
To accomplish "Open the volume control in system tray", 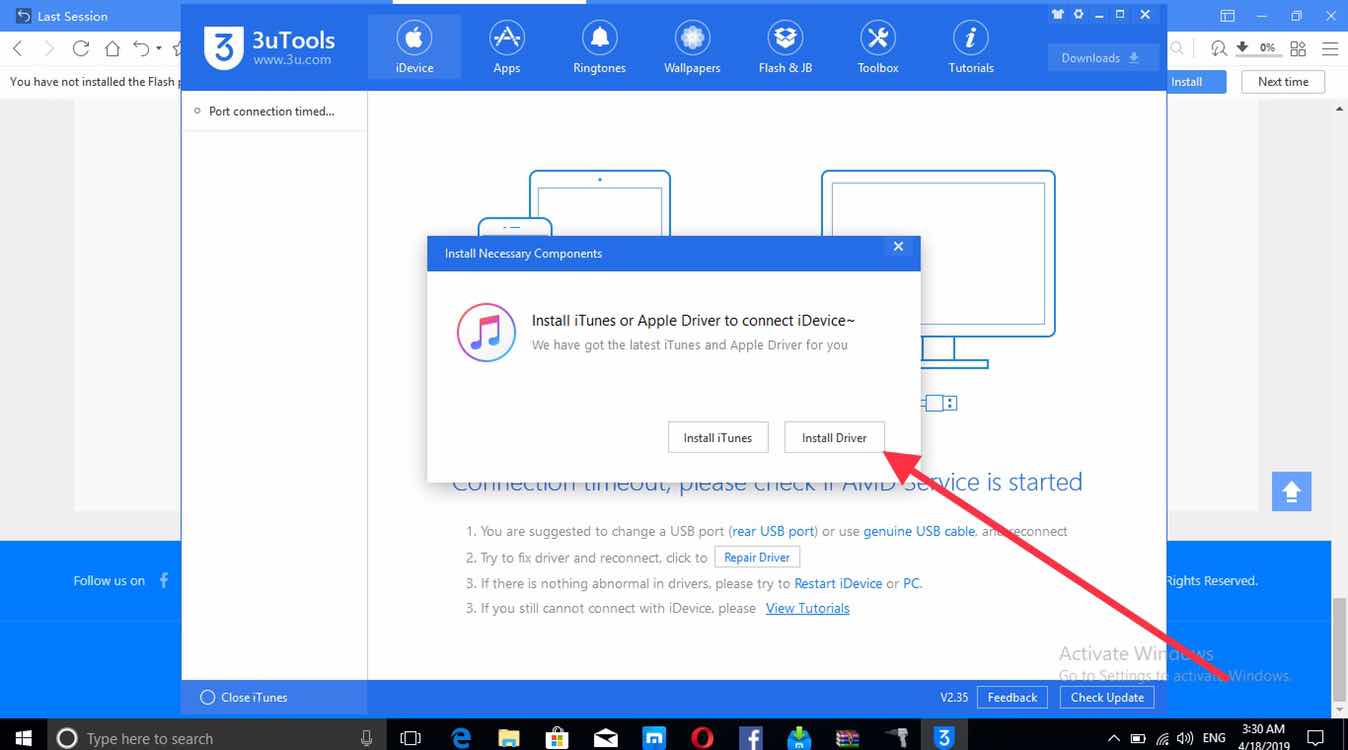I will (x=1186, y=738).
